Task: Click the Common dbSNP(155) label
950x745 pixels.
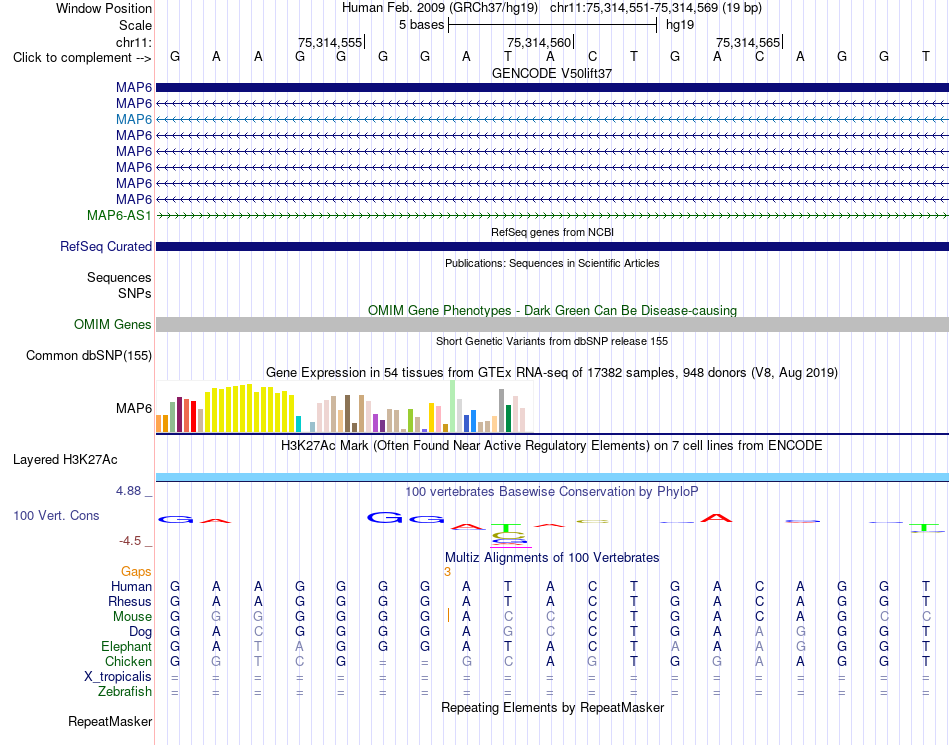Action: 89,356
